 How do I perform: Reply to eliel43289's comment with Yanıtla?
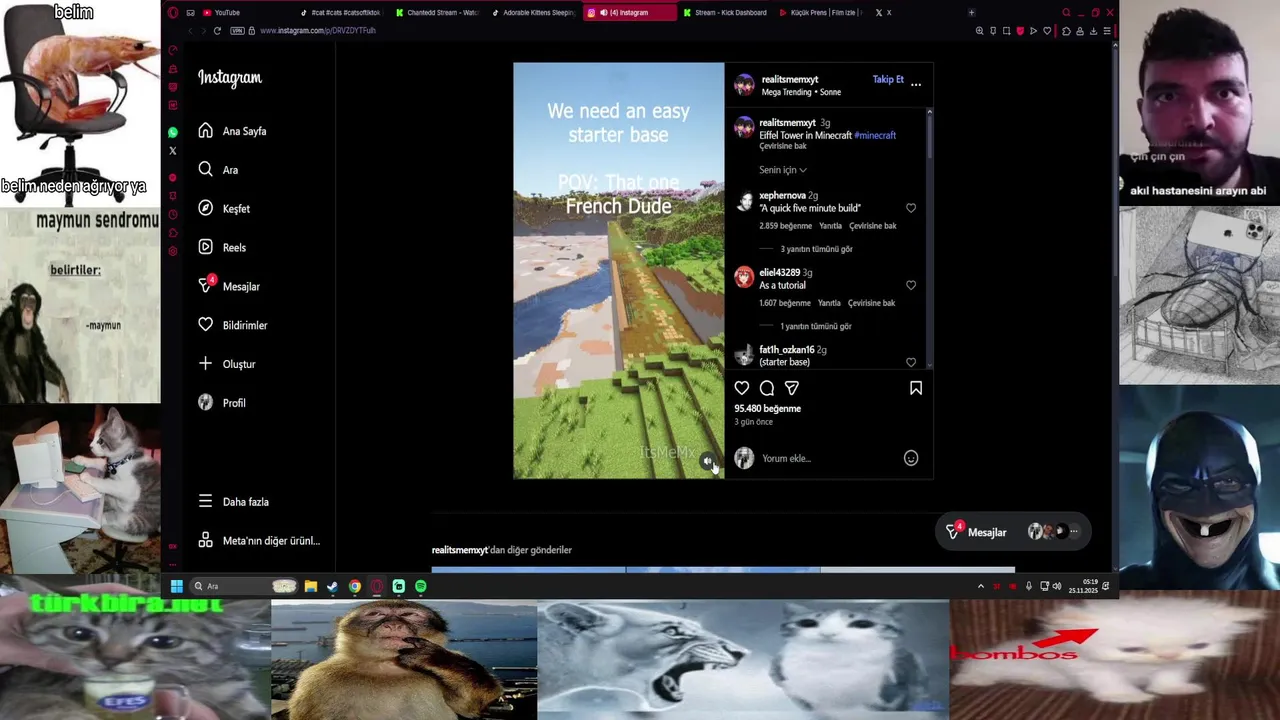[829, 303]
